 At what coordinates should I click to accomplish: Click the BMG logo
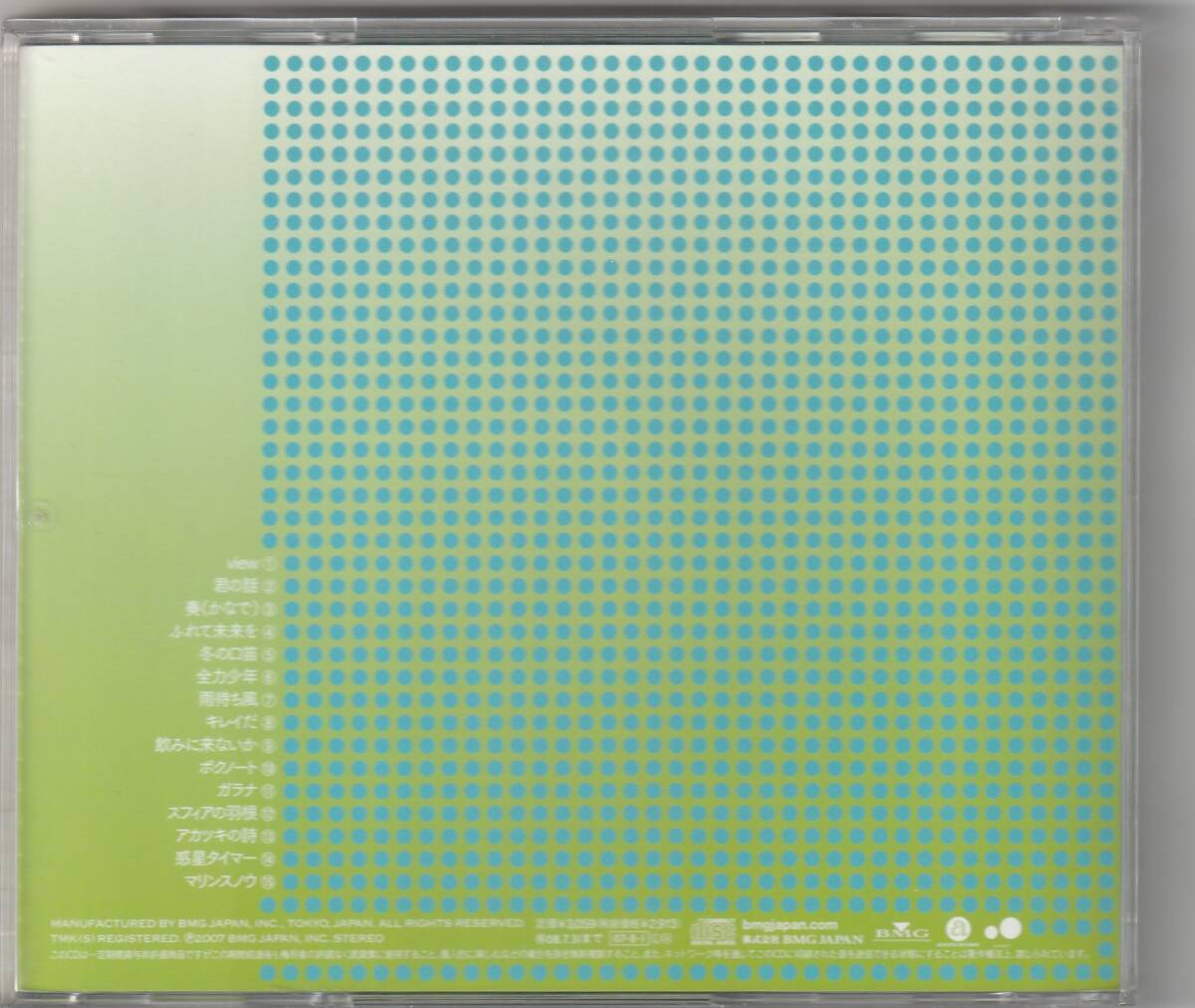click(x=901, y=933)
